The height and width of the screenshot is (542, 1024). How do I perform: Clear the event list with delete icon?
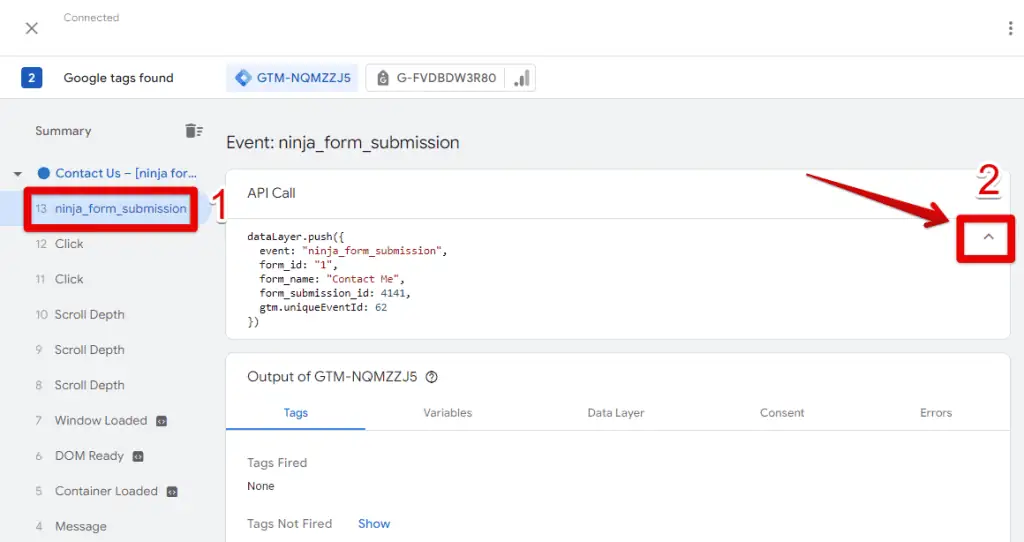click(x=193, y=131)
